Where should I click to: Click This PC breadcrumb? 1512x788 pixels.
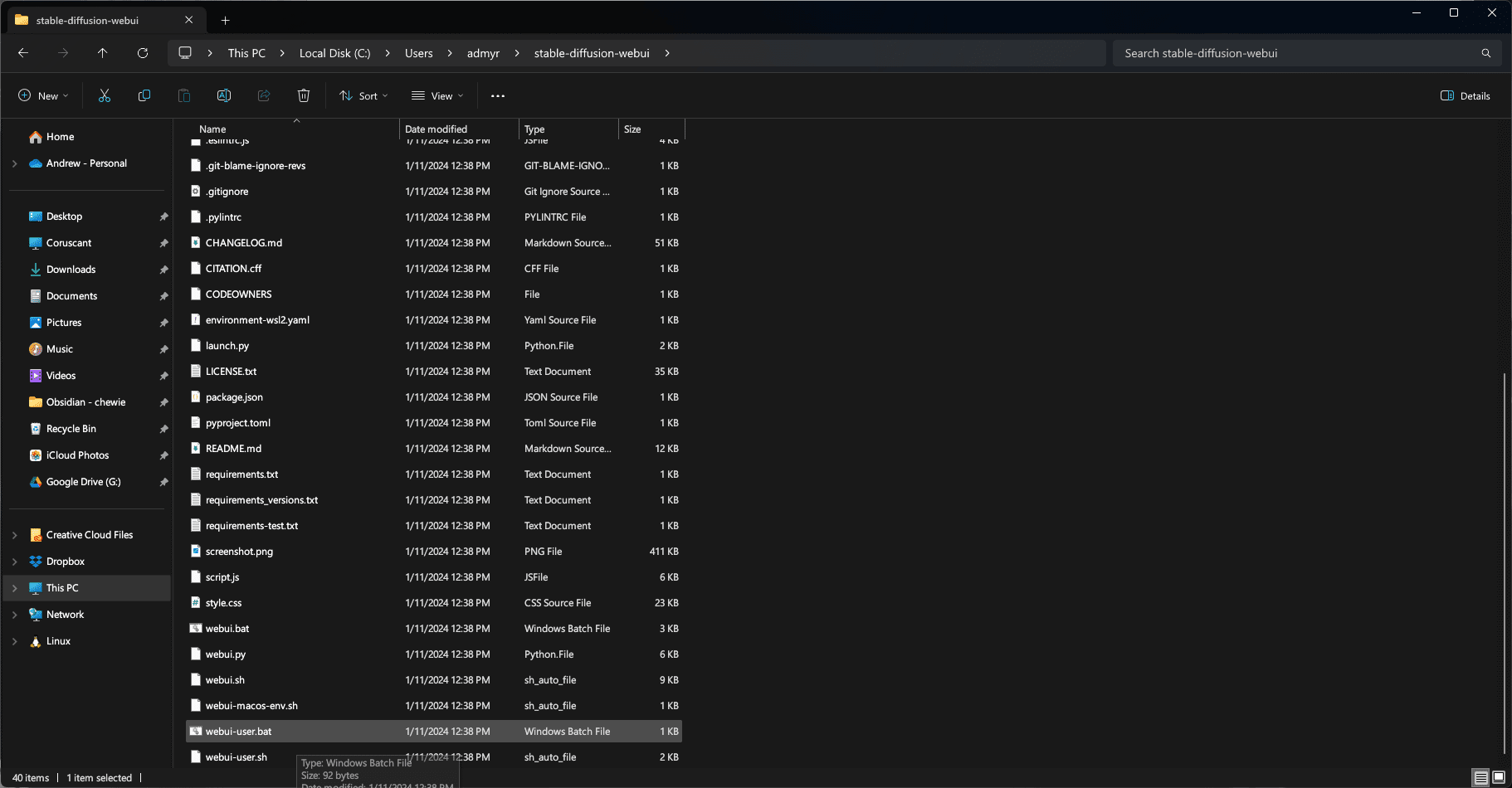point(246,53)
